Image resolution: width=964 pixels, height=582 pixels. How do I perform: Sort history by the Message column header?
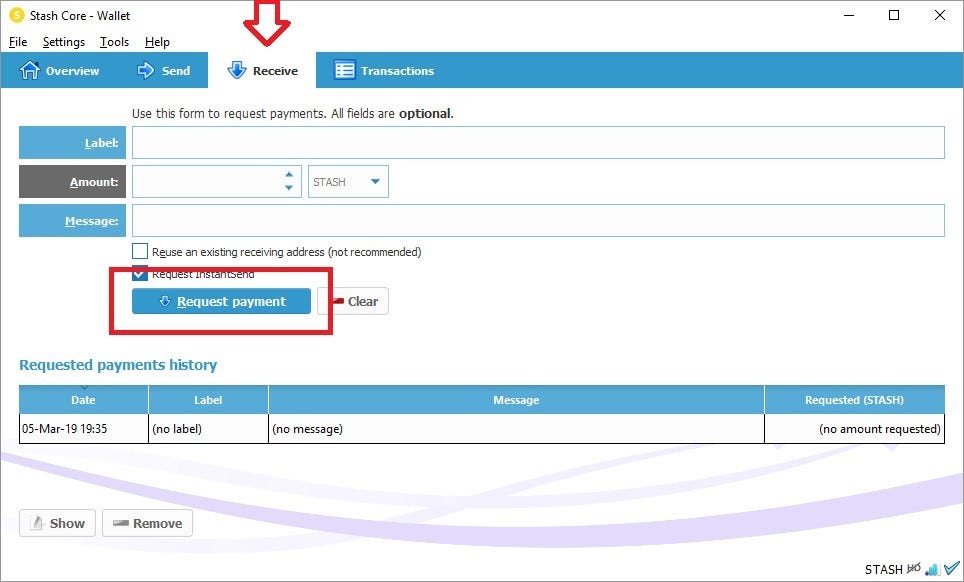516,399
